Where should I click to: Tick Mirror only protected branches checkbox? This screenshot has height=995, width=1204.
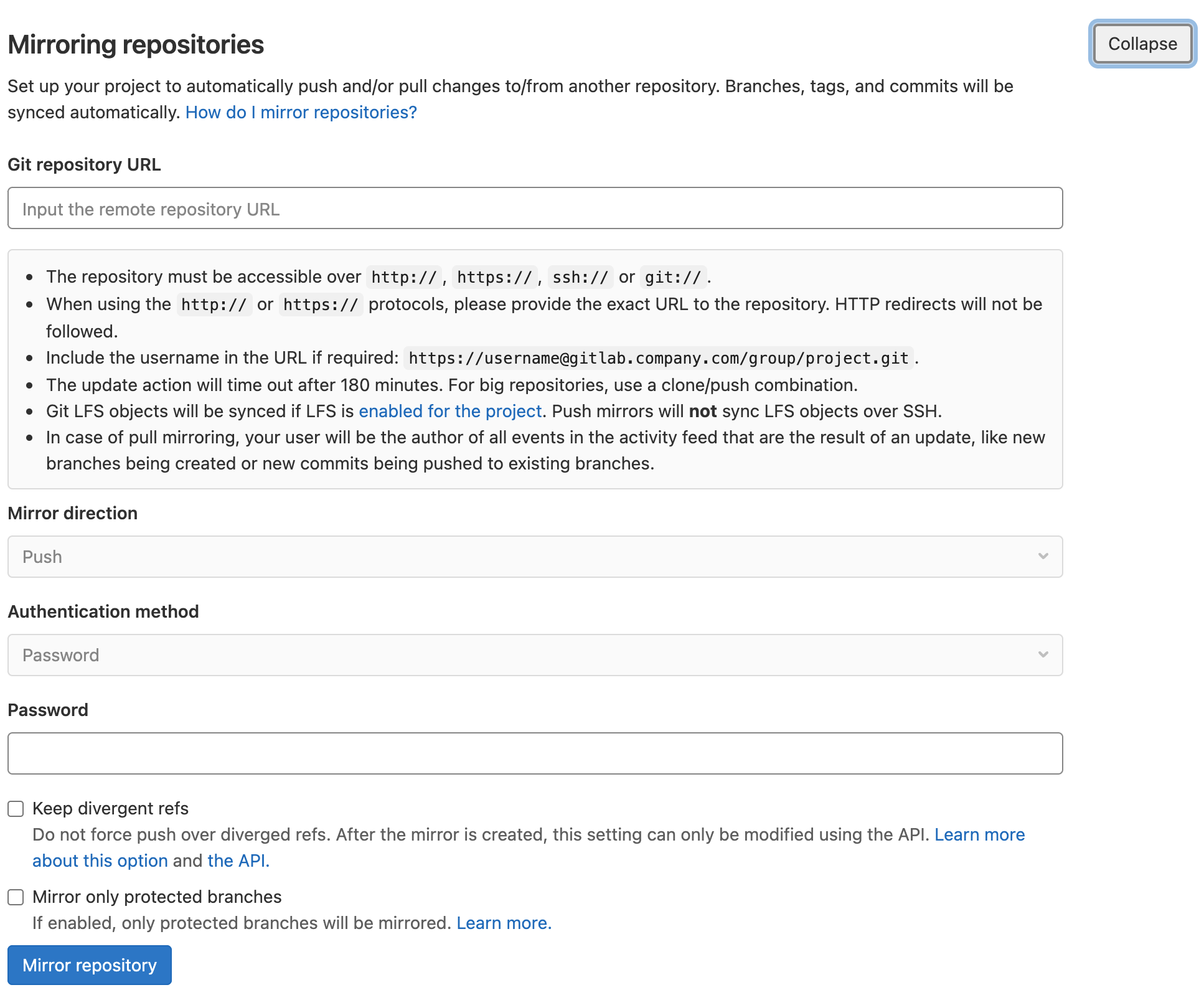tap(16, 897)
